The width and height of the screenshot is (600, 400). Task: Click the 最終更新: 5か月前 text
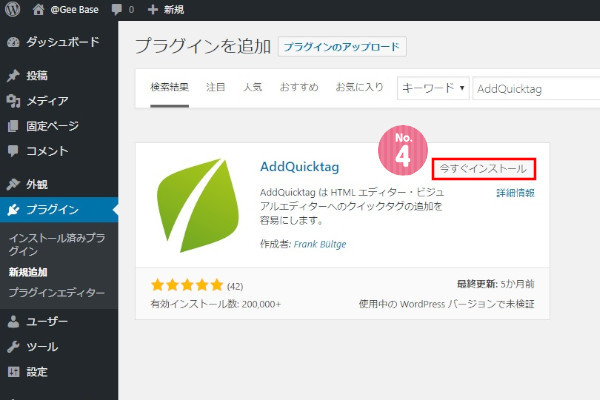496,284
